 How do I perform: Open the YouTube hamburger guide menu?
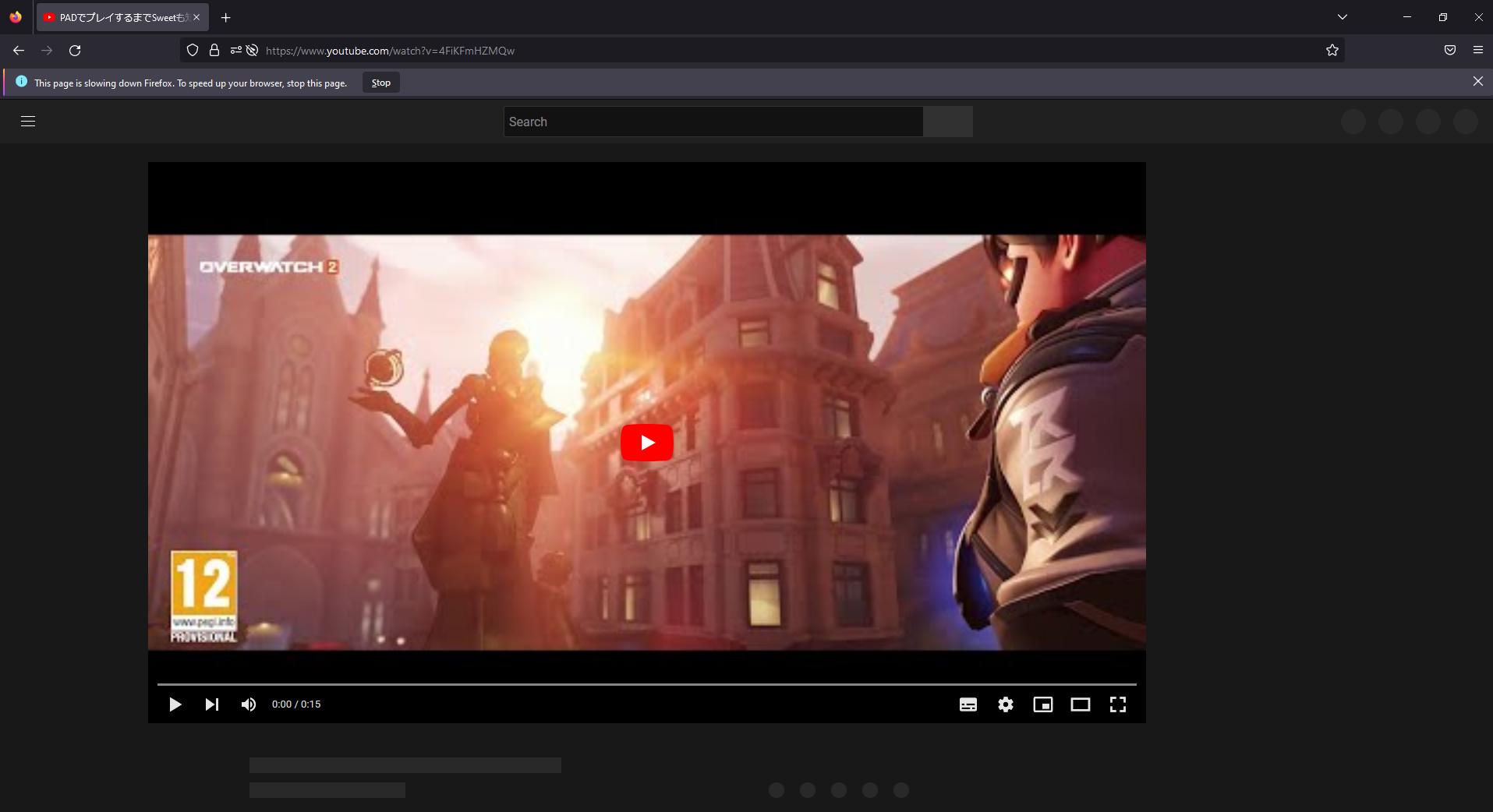28,121
